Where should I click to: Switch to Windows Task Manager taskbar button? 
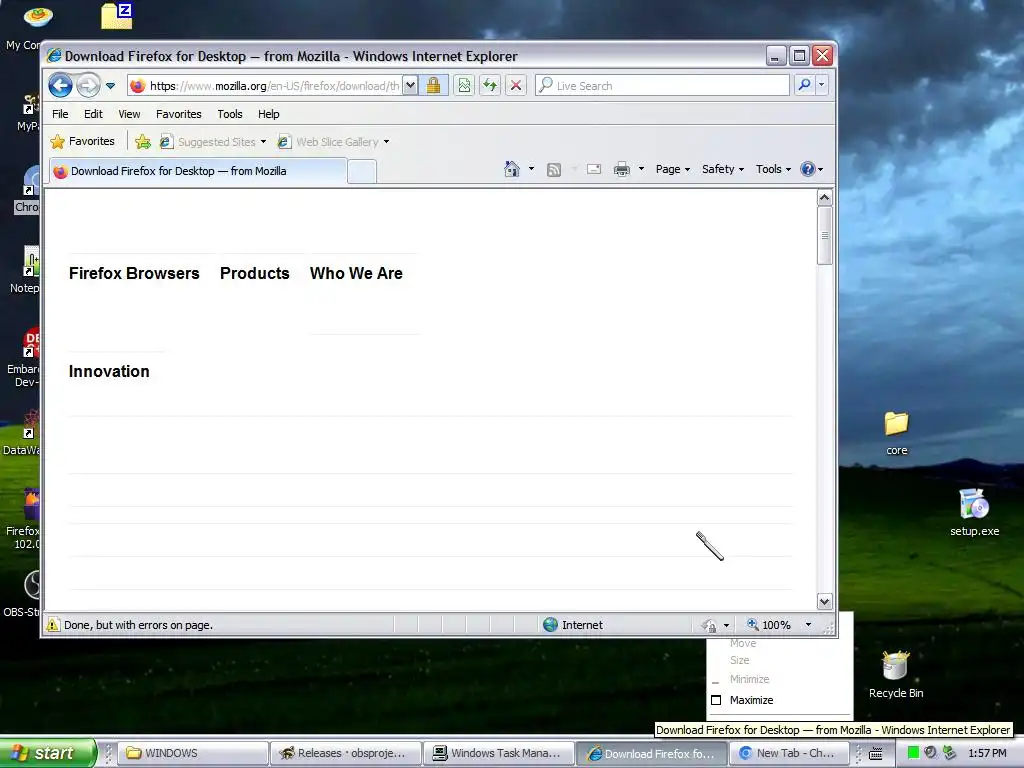498,753
